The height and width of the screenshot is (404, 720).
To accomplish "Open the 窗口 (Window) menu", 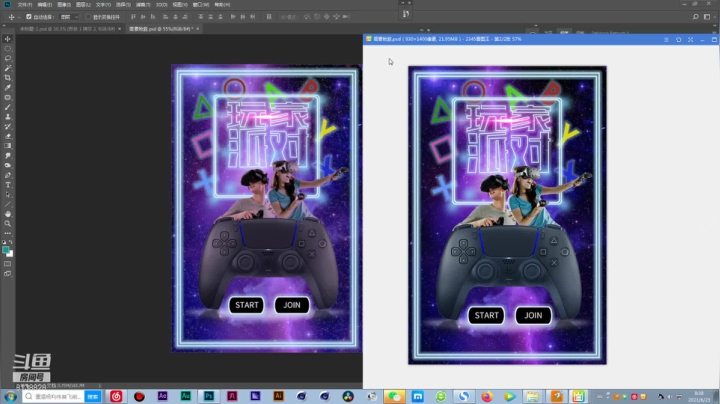I will pyautogui.click(x=201, y=5).
